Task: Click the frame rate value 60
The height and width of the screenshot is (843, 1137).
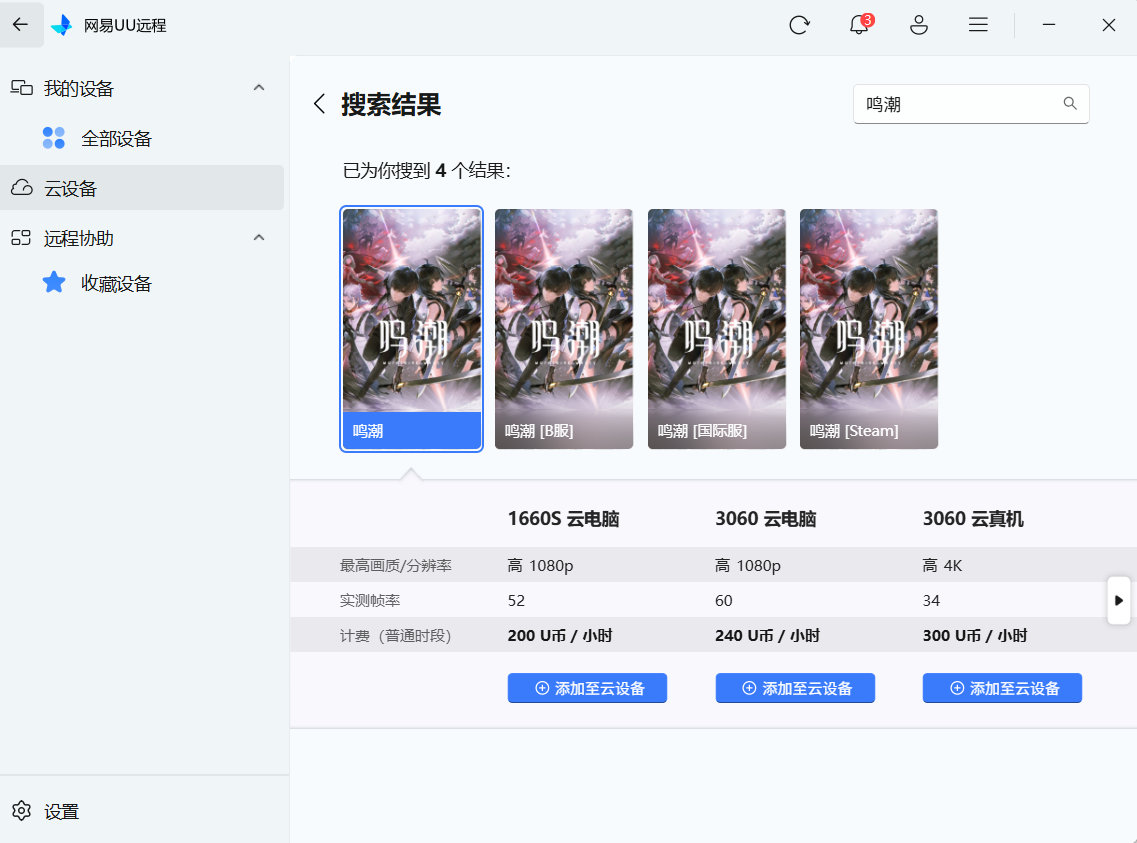Action: pyautogui.click(x=724, y=600)
